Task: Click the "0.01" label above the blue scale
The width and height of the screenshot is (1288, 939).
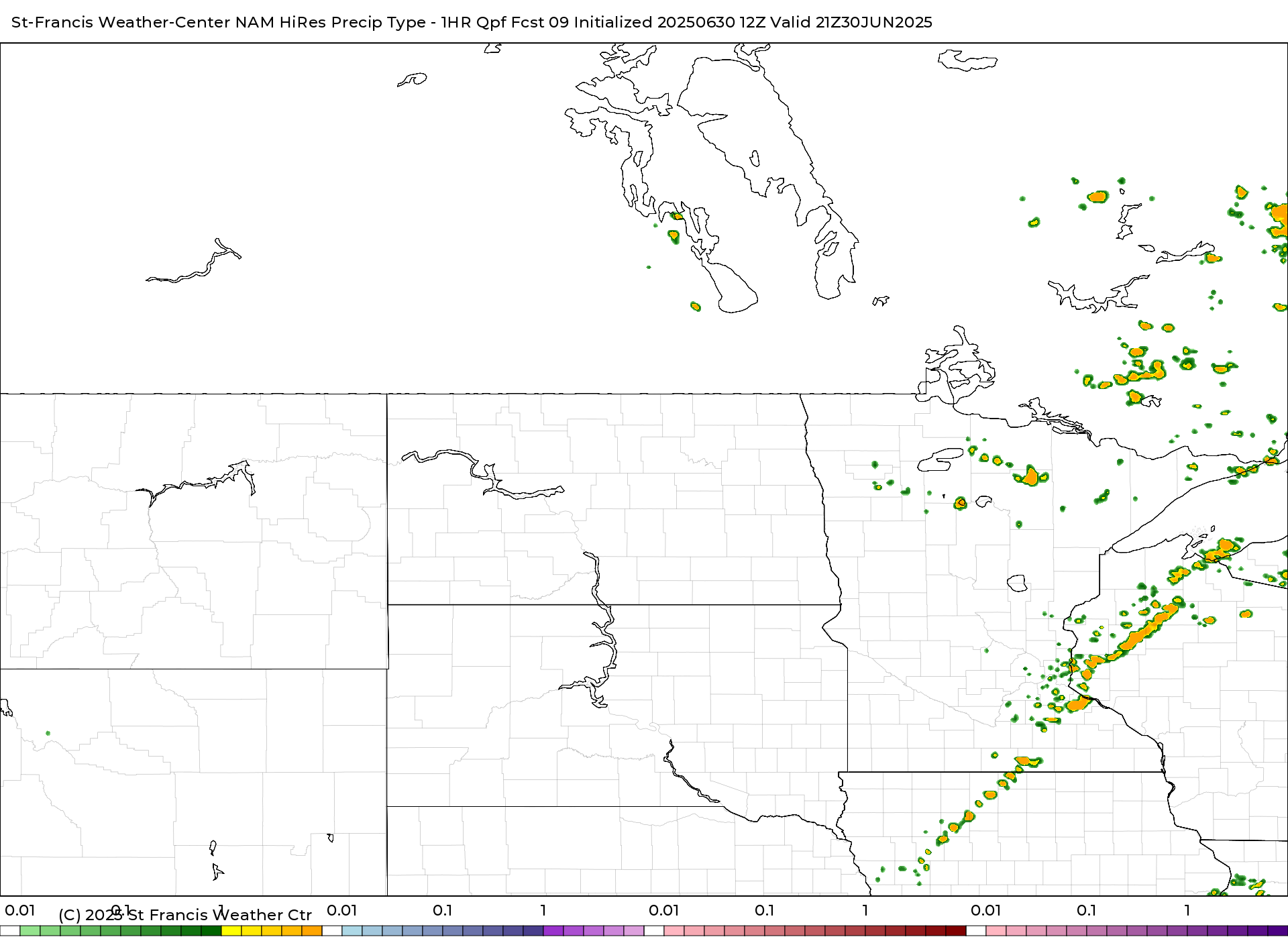Action: tap(342, 910)
